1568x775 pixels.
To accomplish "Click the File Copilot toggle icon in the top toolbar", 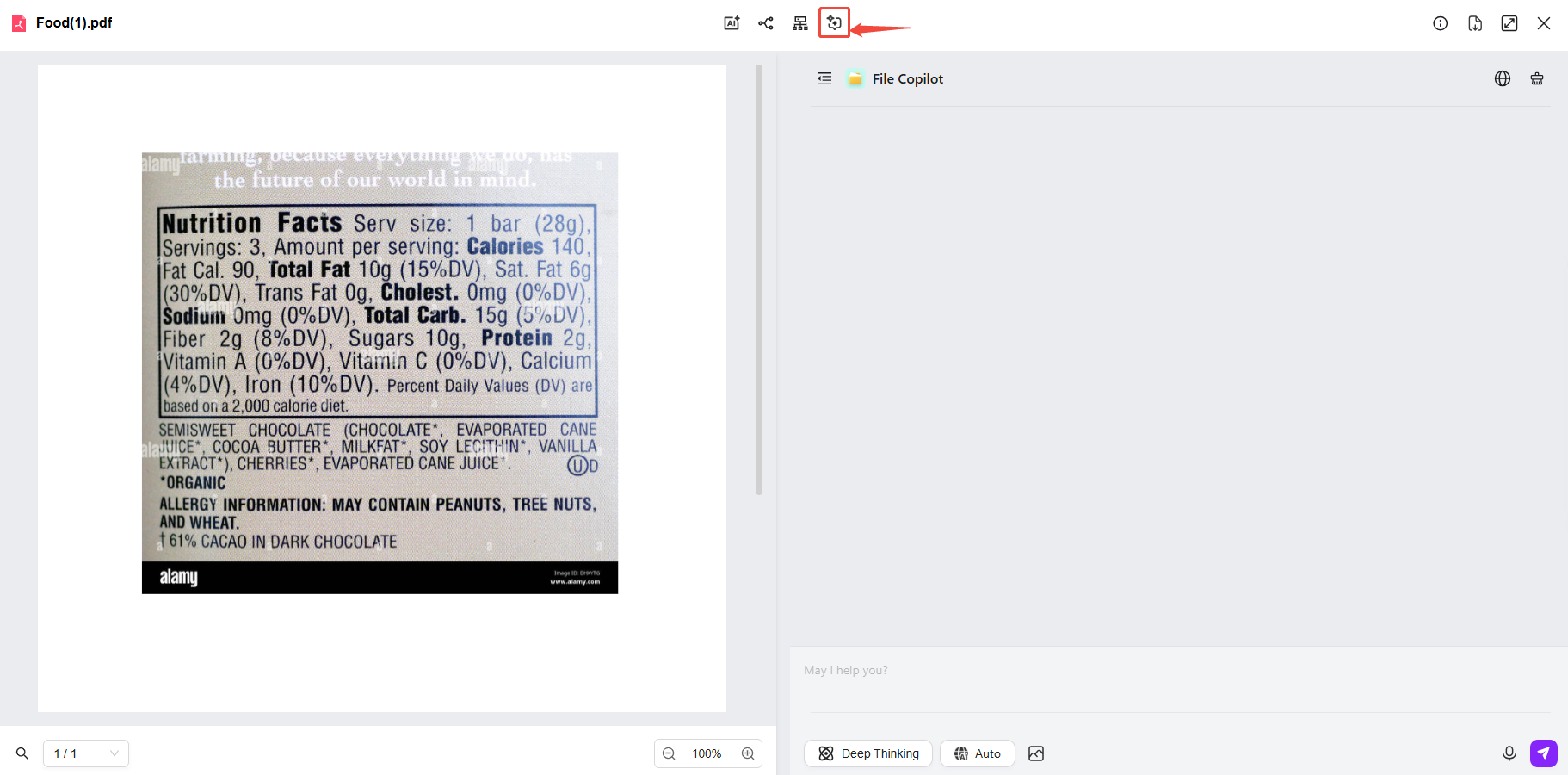I will [x=834, y=22].
